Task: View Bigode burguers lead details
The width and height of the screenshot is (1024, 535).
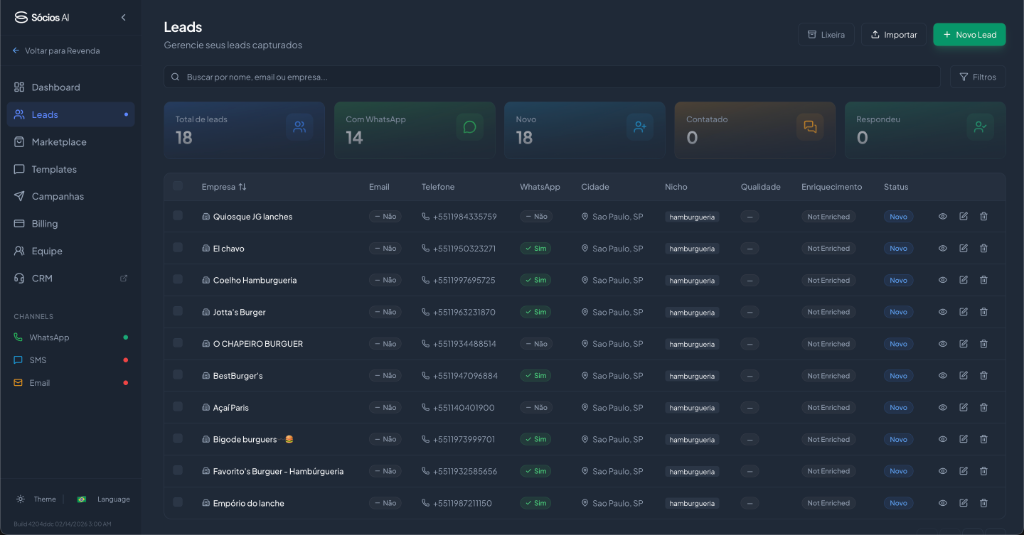Action: [x=942, y=440]
